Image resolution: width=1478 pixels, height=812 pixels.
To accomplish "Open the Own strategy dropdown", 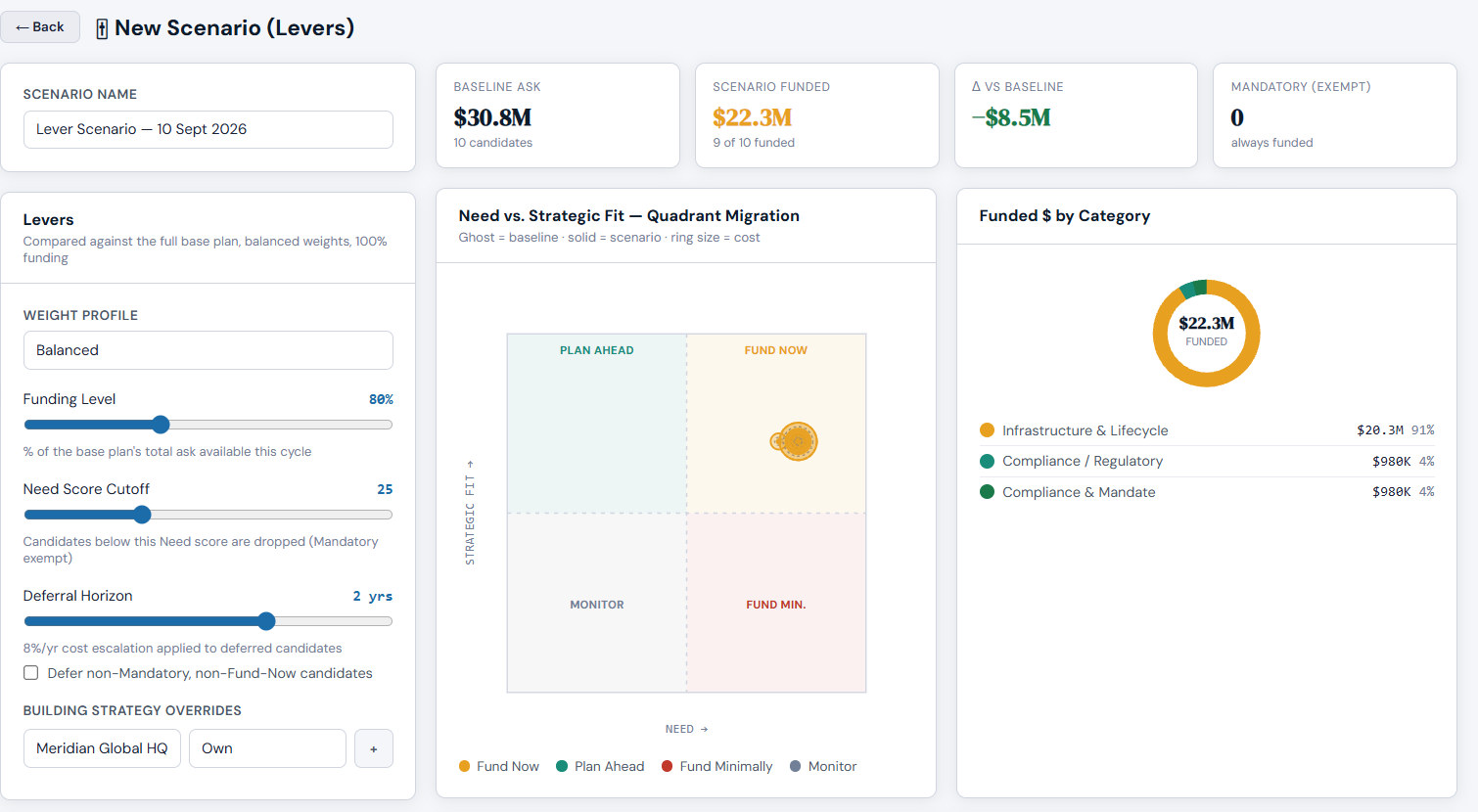I will pyautogui.click(x=267, y=748).
